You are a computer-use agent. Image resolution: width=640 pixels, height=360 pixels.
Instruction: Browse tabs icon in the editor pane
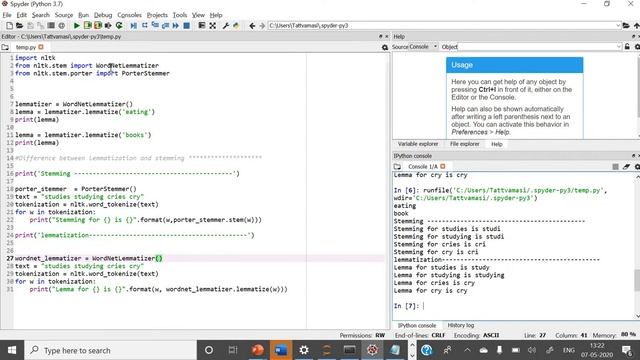(5, 47)
